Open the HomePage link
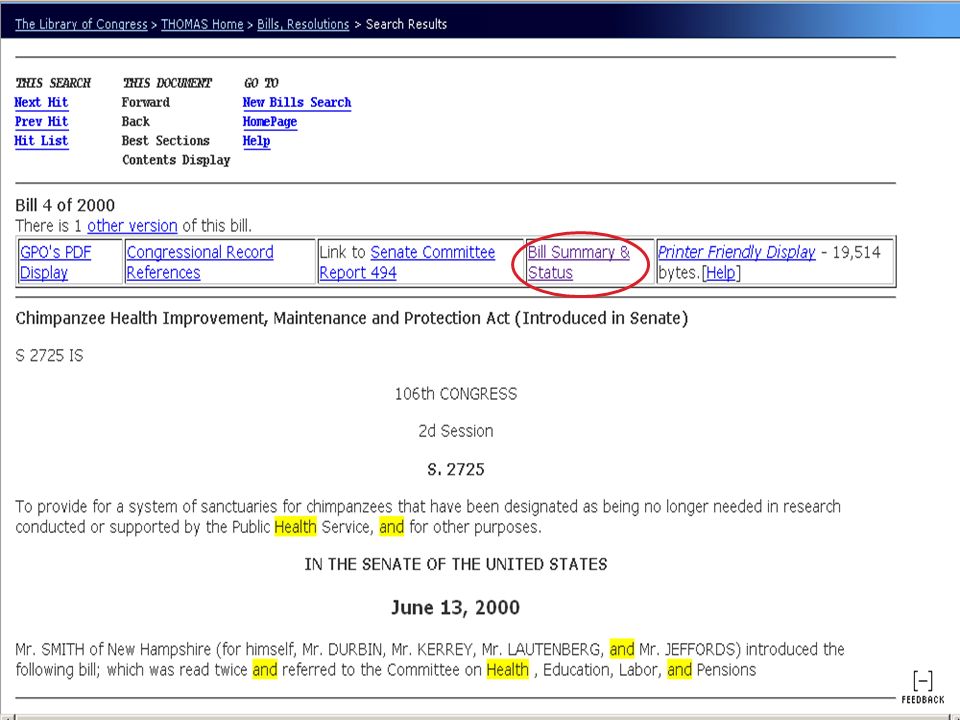Screen dimensions: 960x720 [270, 121]
